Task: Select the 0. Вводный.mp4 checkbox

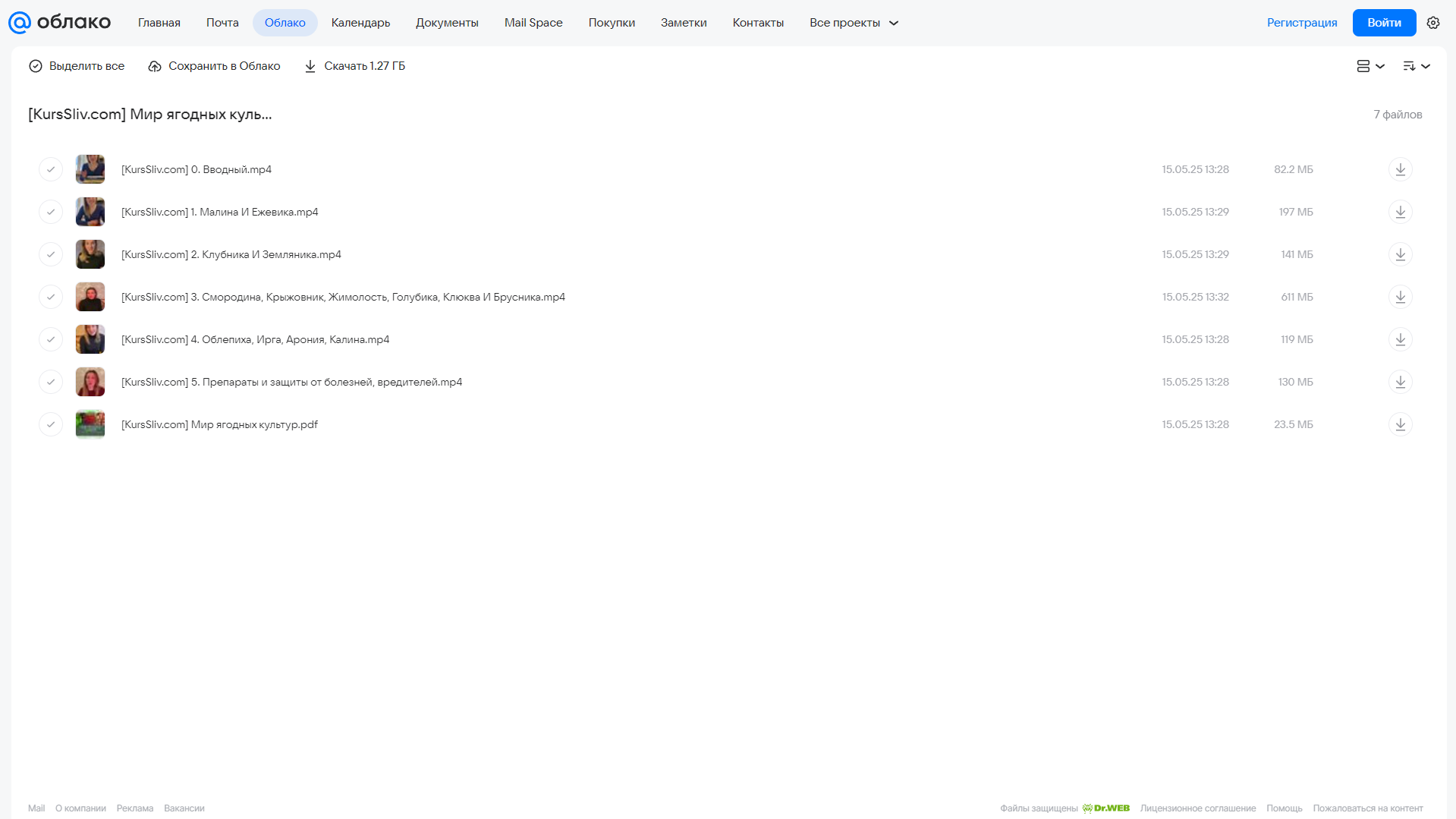Action: tap(51, 169)
